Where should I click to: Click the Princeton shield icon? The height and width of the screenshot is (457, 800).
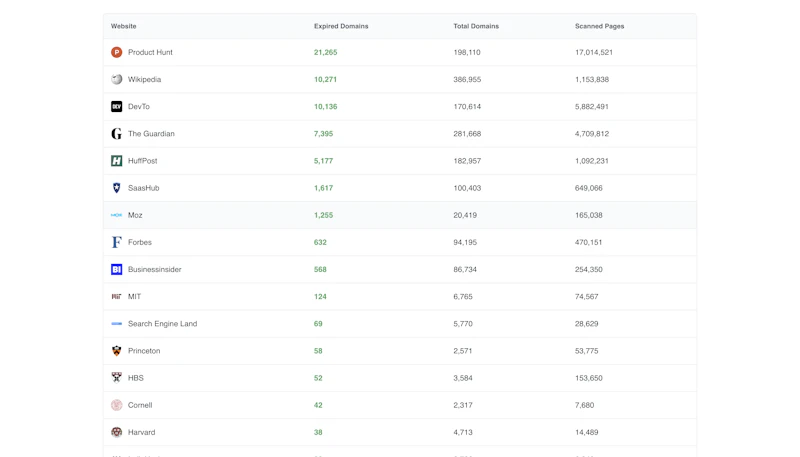pyautogui.click(x=116, y=350)
